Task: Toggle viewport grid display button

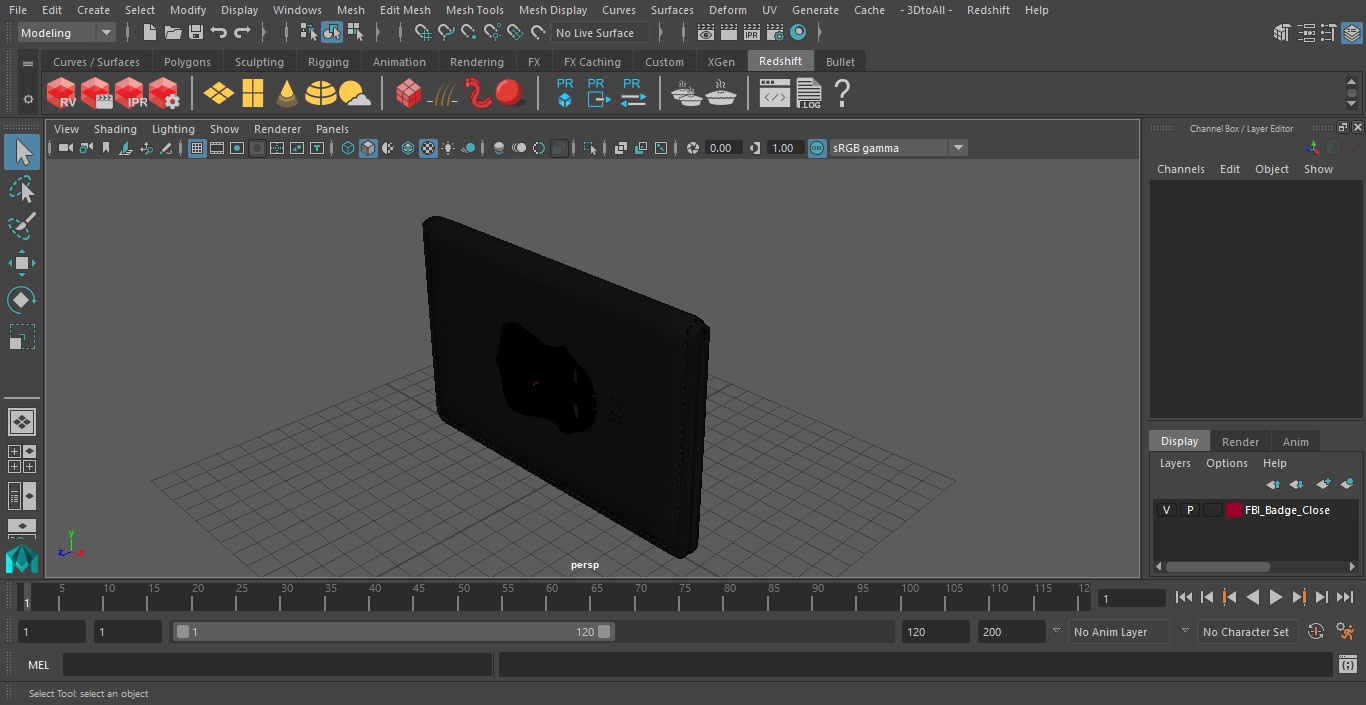Action: 197,148
